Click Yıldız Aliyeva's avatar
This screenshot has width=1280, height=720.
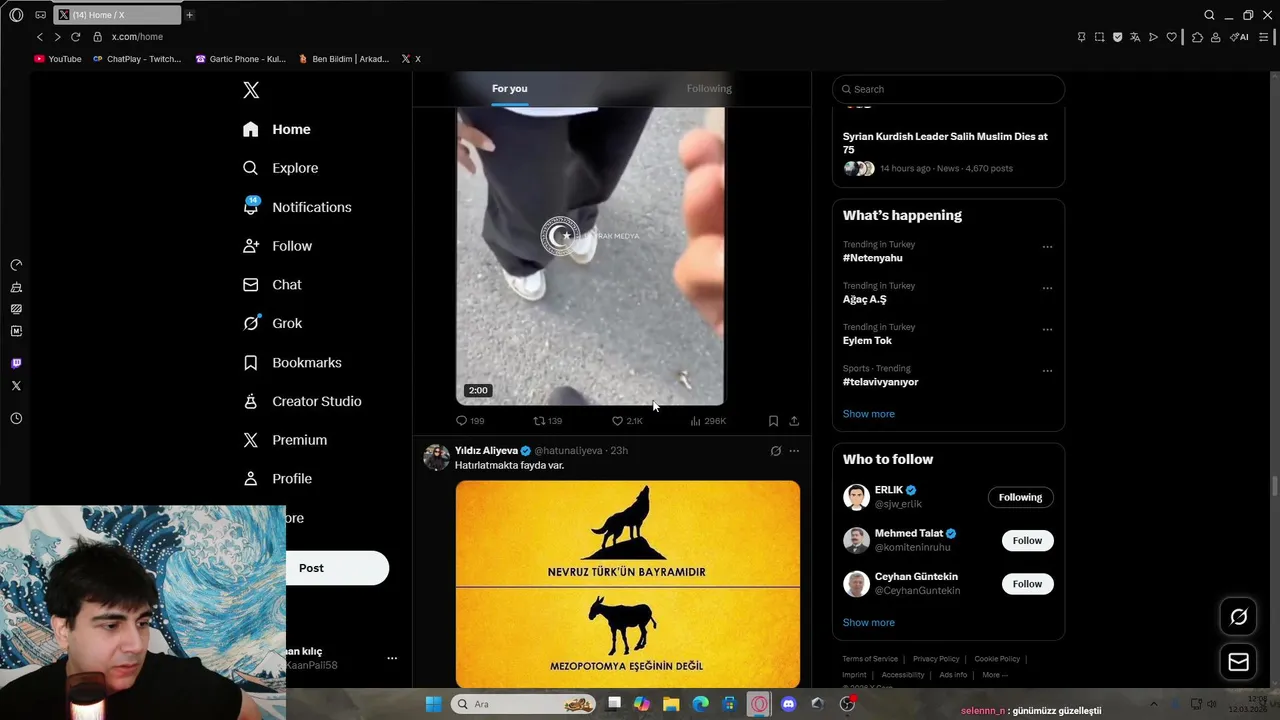click(436, 457)
